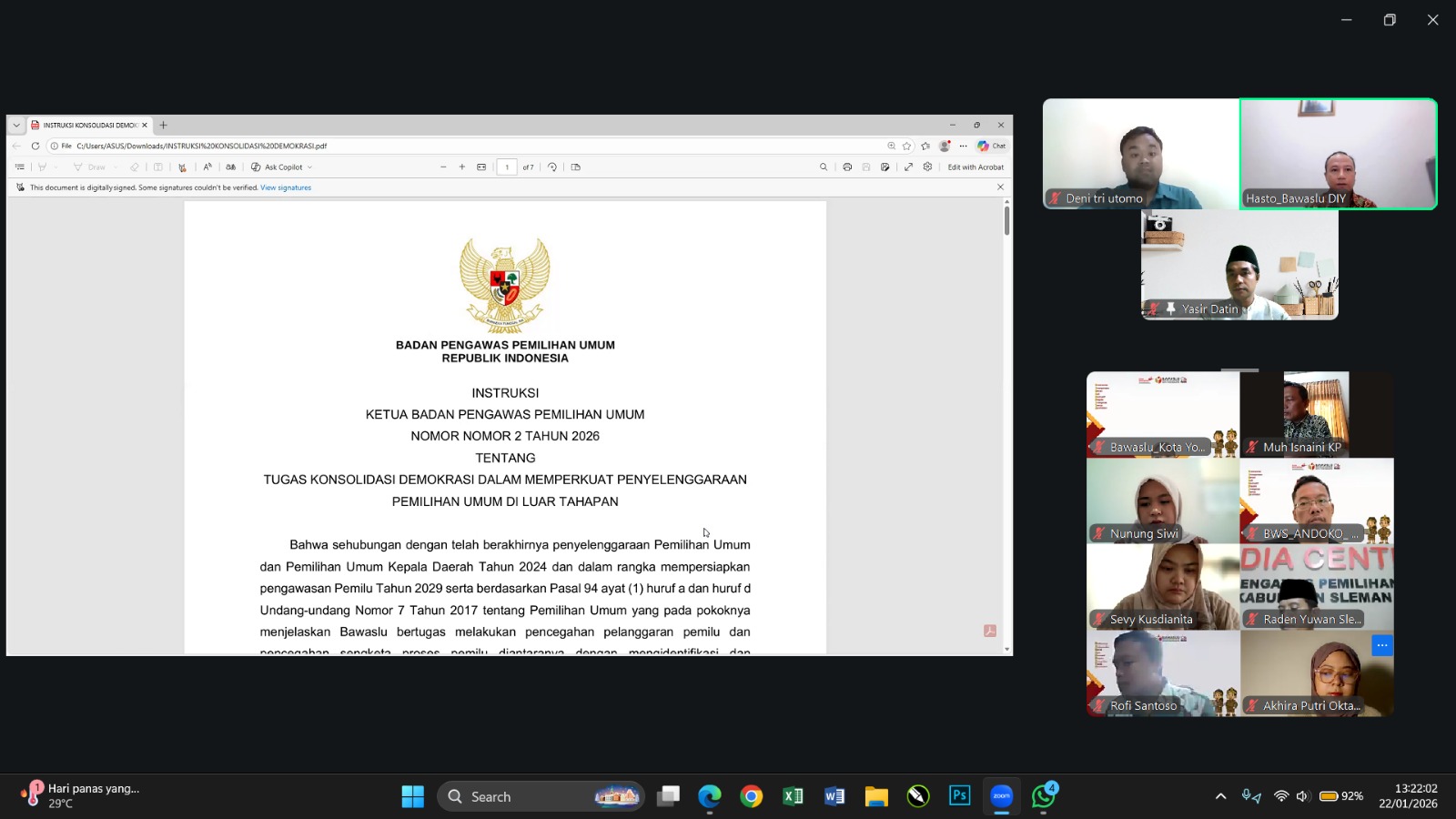Toggle the page view layout icon
Image resolution: width=1456 pixels, height=819 pixels.
[576, 167]
